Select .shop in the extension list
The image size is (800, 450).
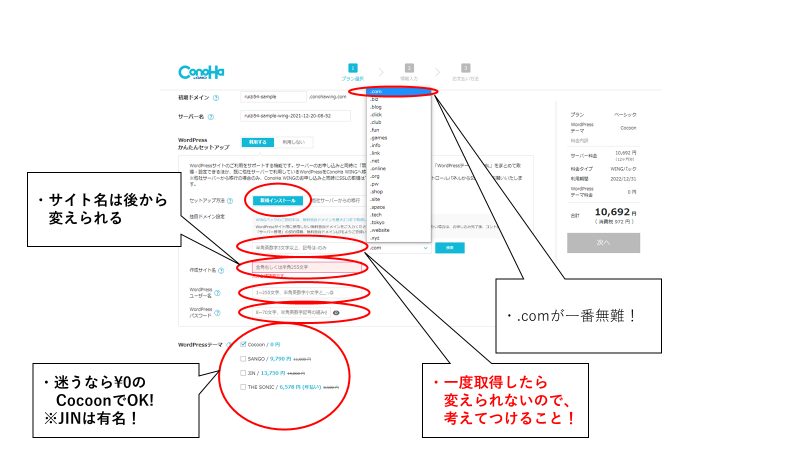coord(398,192)
